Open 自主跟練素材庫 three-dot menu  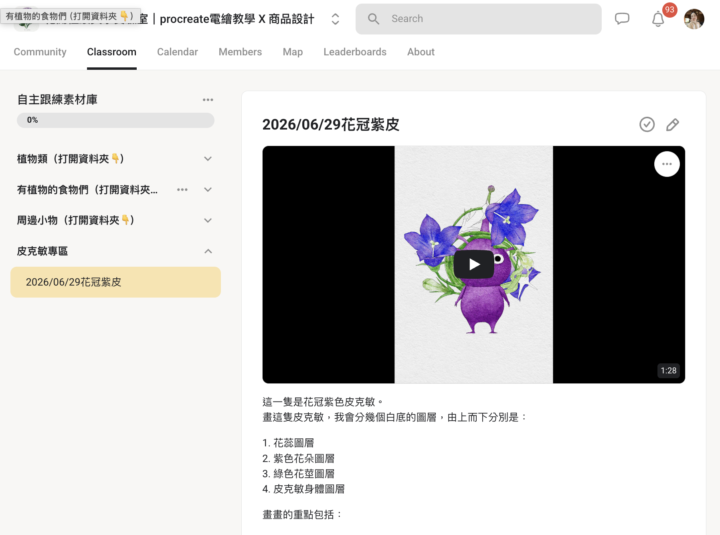click(208, 100)
